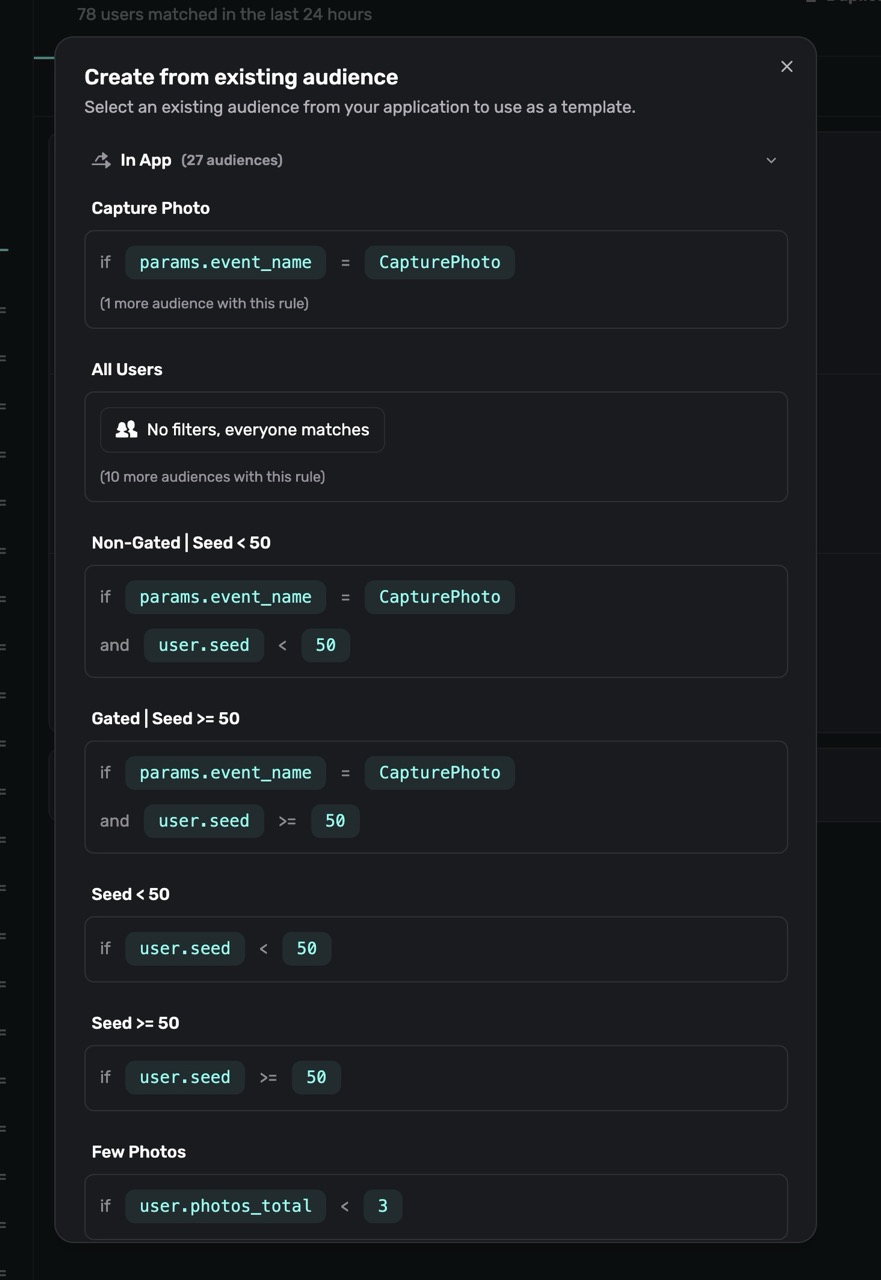Click the users icon in All Users rule

[126, 430]
